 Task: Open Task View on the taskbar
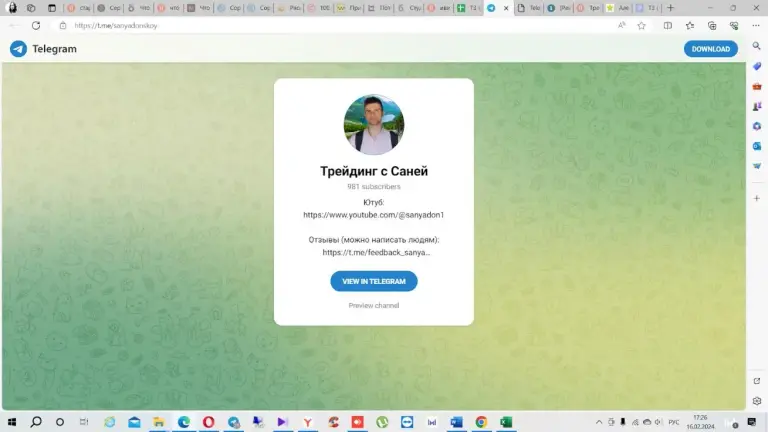(x=84, y=422)
